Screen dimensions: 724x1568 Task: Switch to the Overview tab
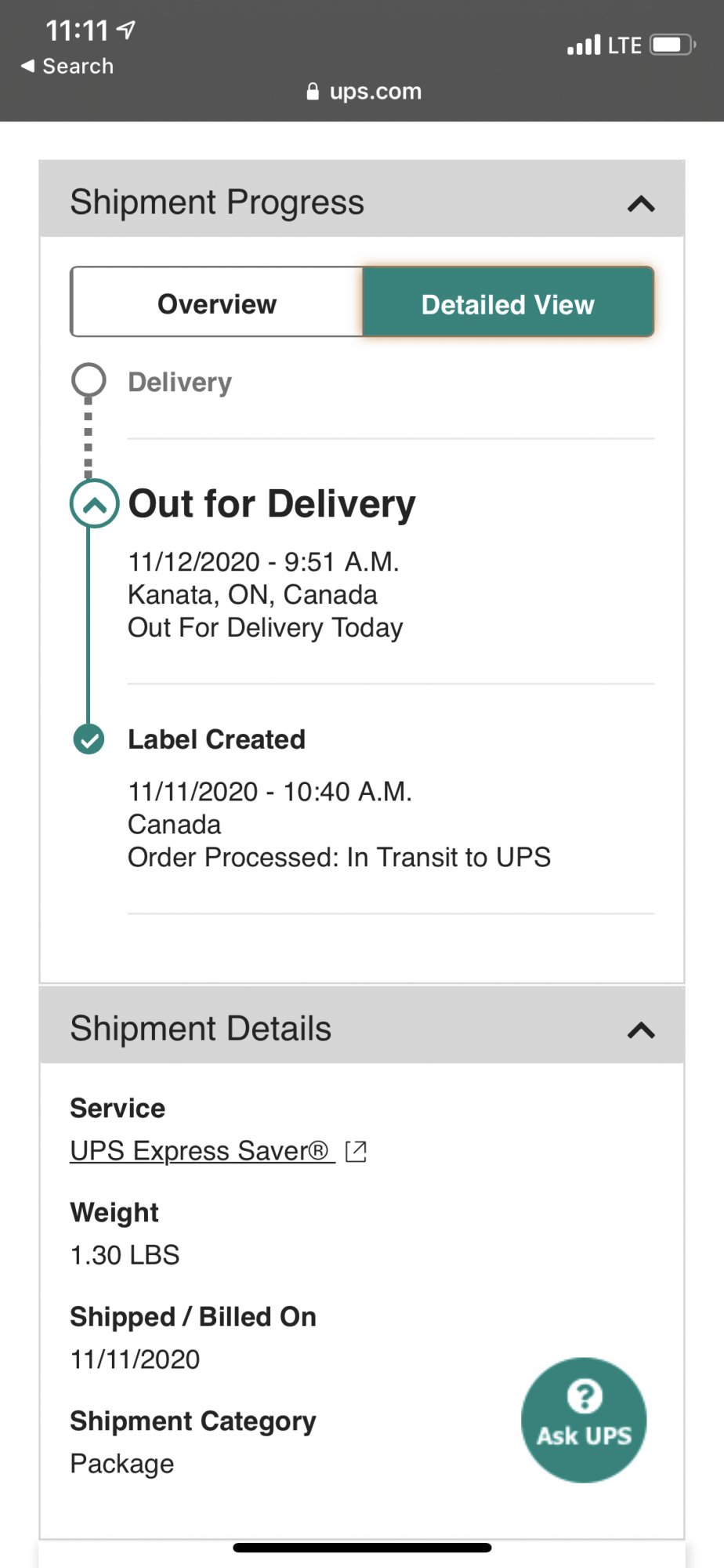[x=217, y=303]
